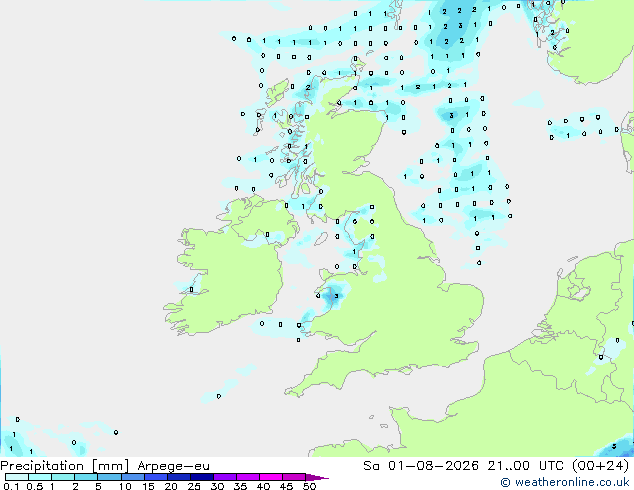Viewport: 634px width, 490px height.
Task: Click the 25–30 mm navy legend swatch
Action: (x=202, y=477)
